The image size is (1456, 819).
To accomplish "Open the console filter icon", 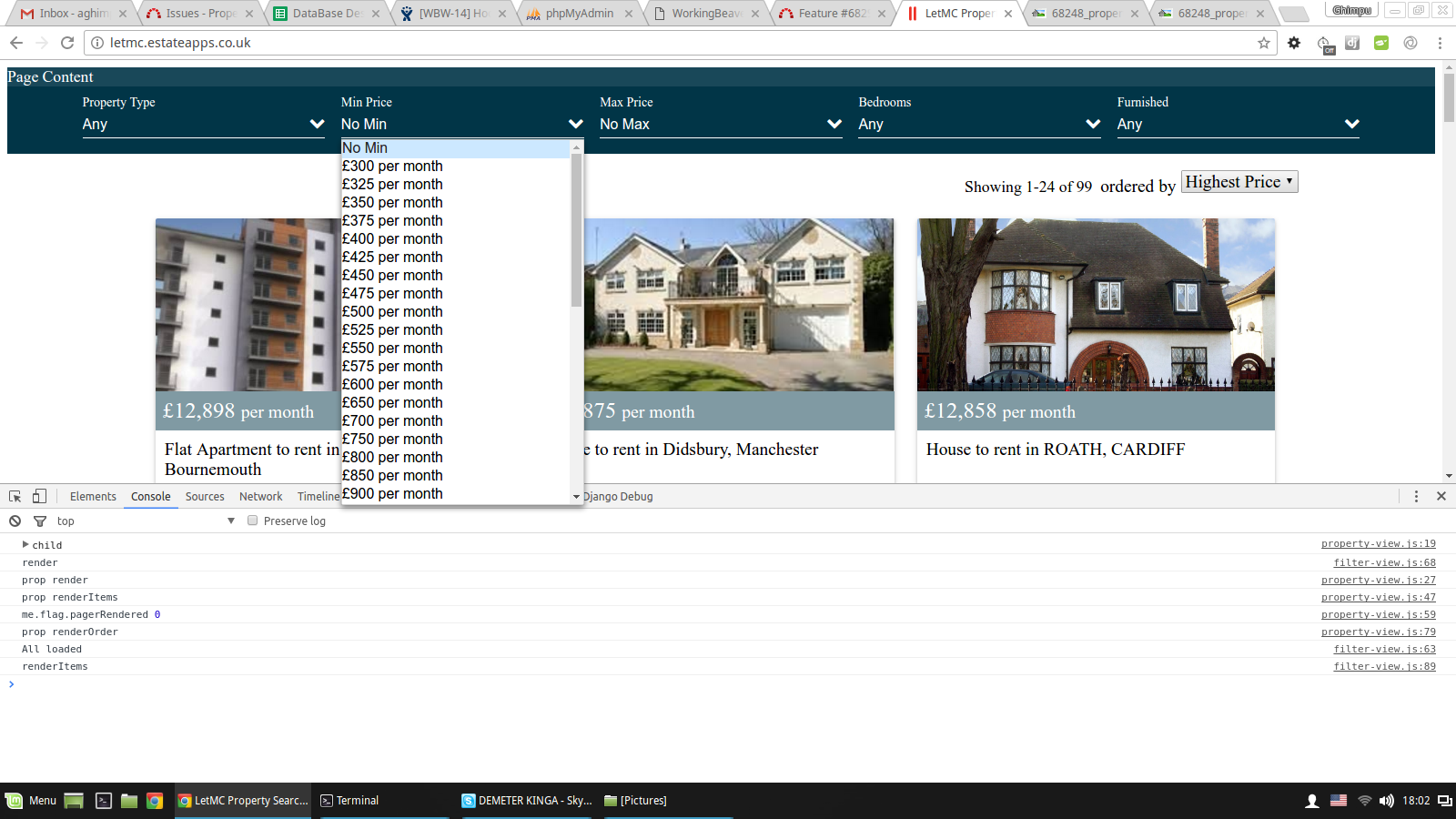I will coord(40,521).
